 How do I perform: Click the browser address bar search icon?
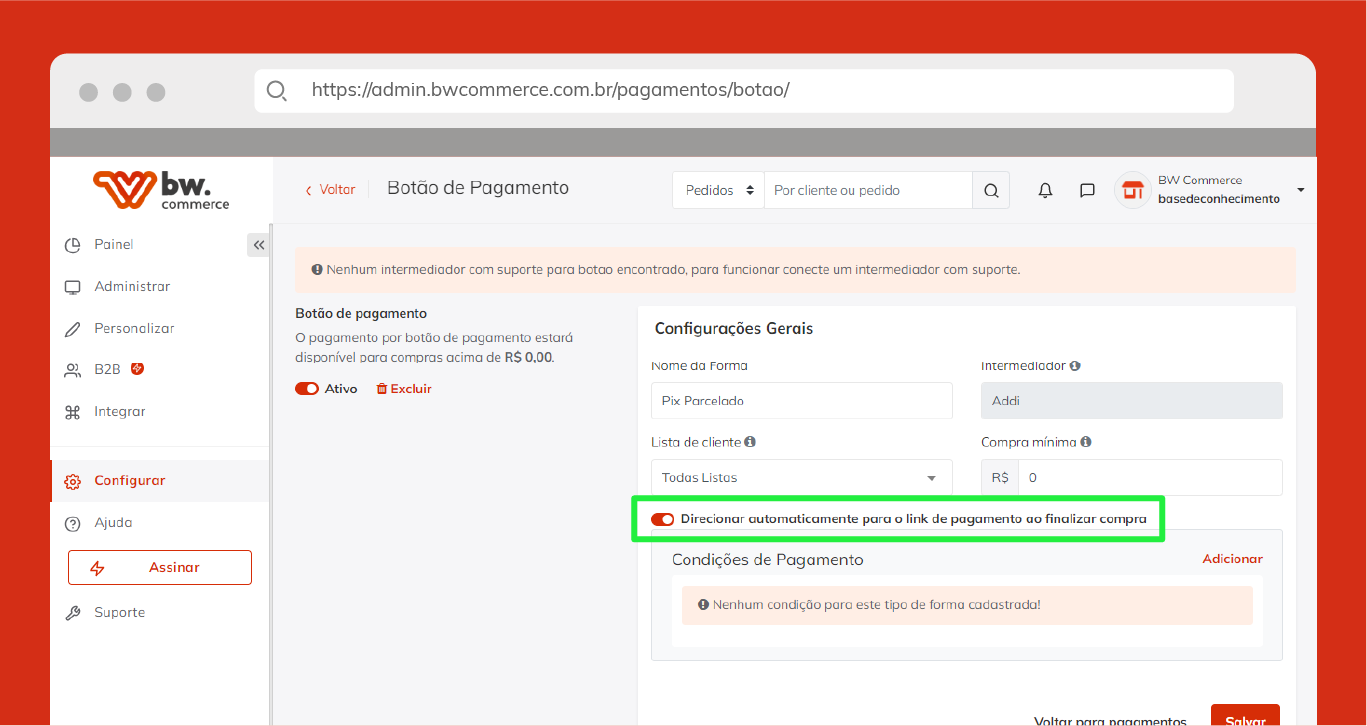277,91
